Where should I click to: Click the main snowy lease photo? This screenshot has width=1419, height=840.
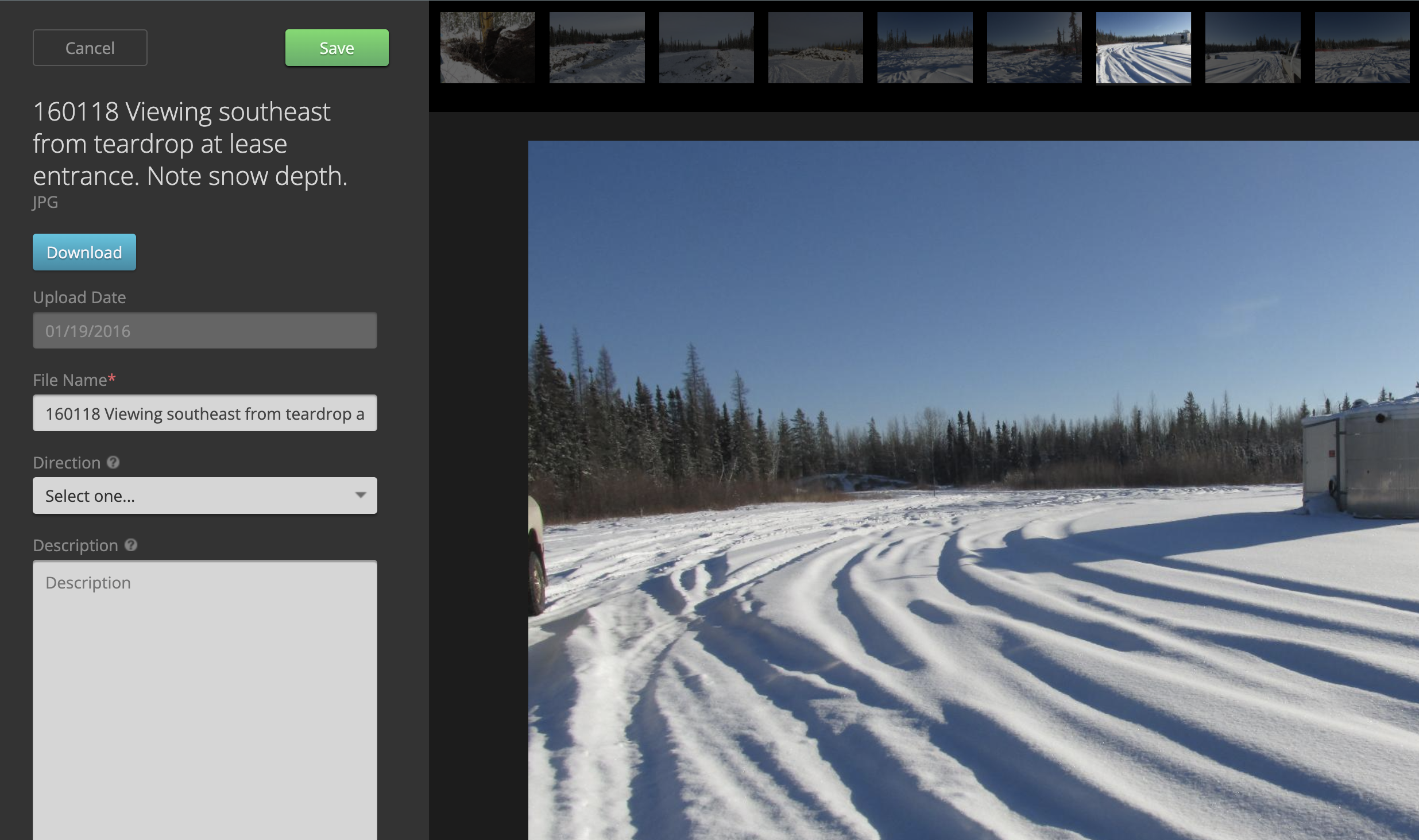coord(973,490)
